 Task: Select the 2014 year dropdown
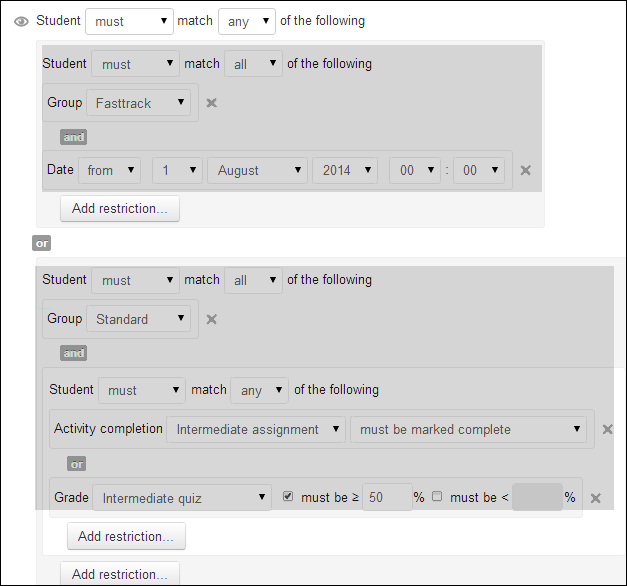pyautogui.click(x=344, y=170)
